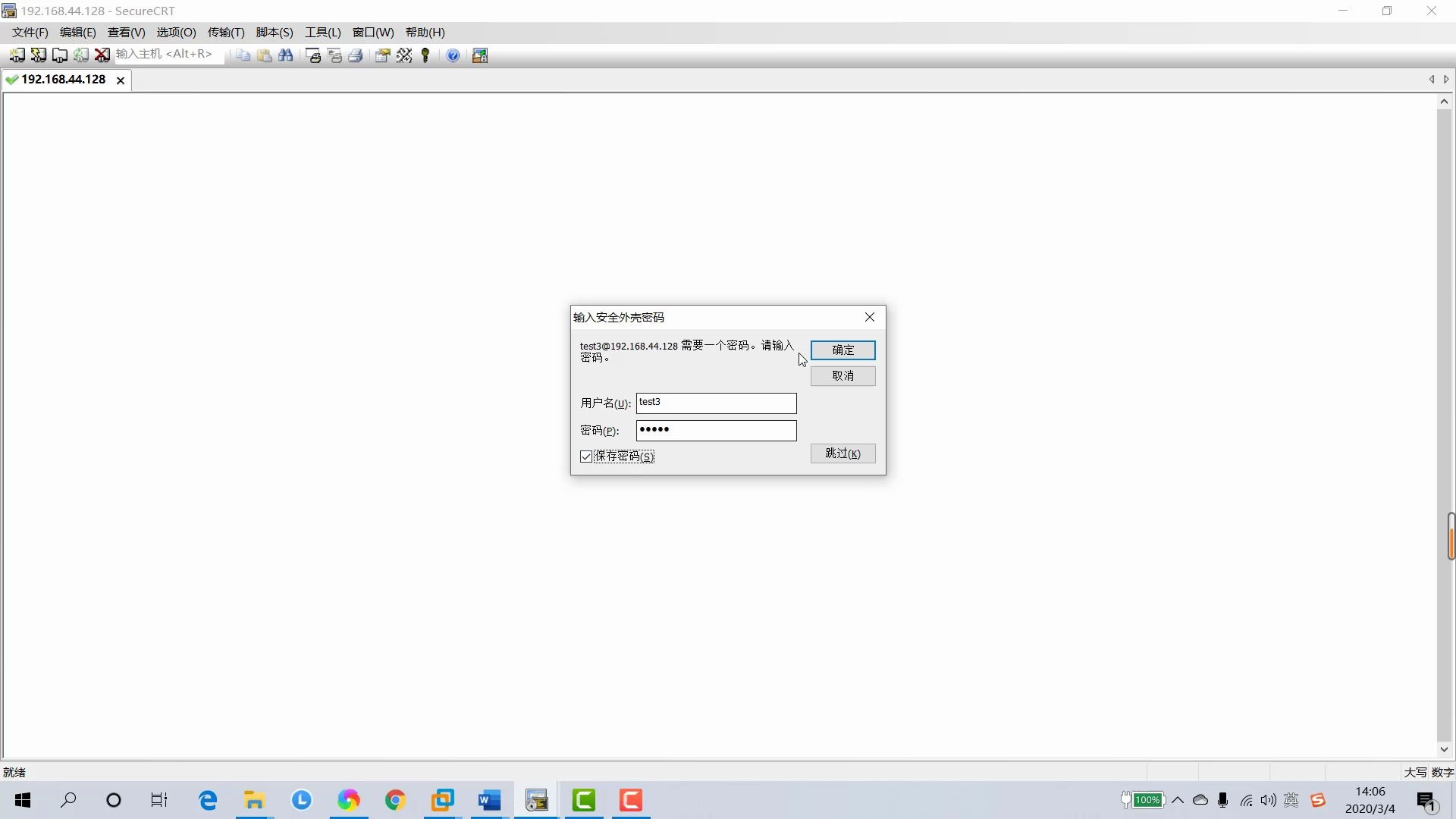The image size is (1456, 819).
Task: Click SecureCRT icon in the taskbar
Action: (x=537, y=800)
